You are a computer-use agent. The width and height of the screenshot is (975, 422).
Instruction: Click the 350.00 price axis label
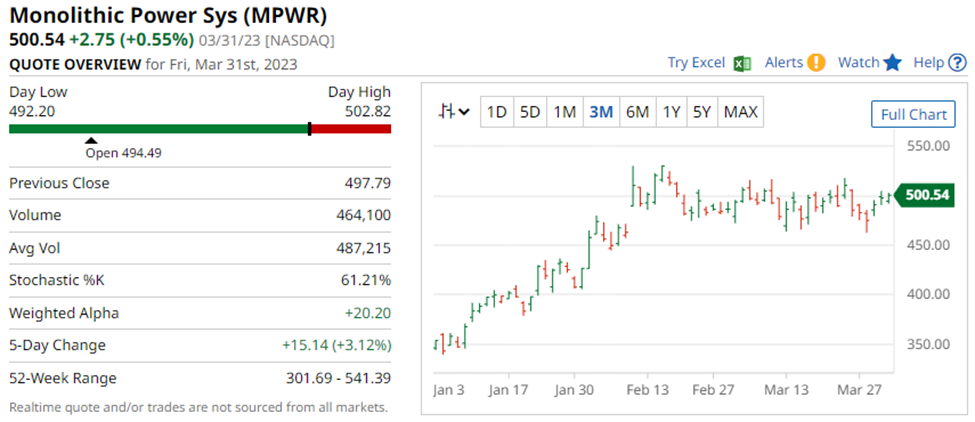[x=928, y=344]
